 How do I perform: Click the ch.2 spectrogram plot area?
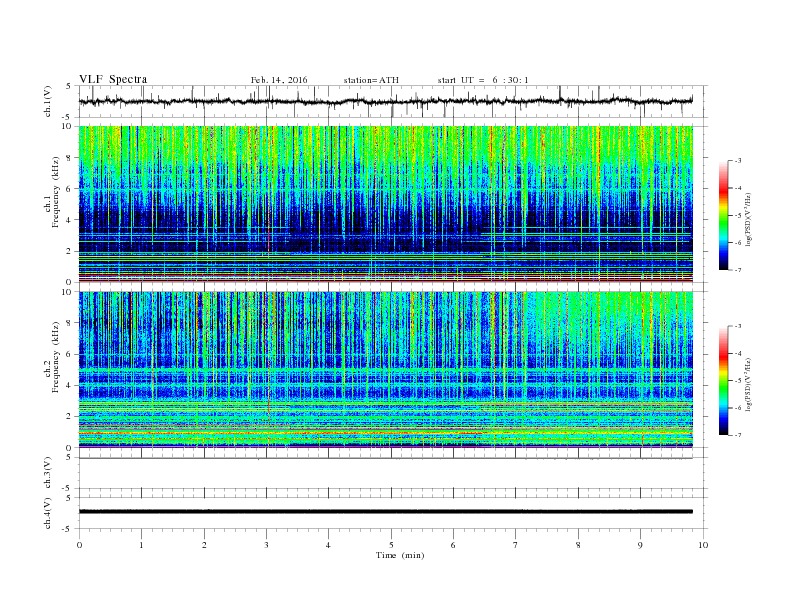(386, 370)
